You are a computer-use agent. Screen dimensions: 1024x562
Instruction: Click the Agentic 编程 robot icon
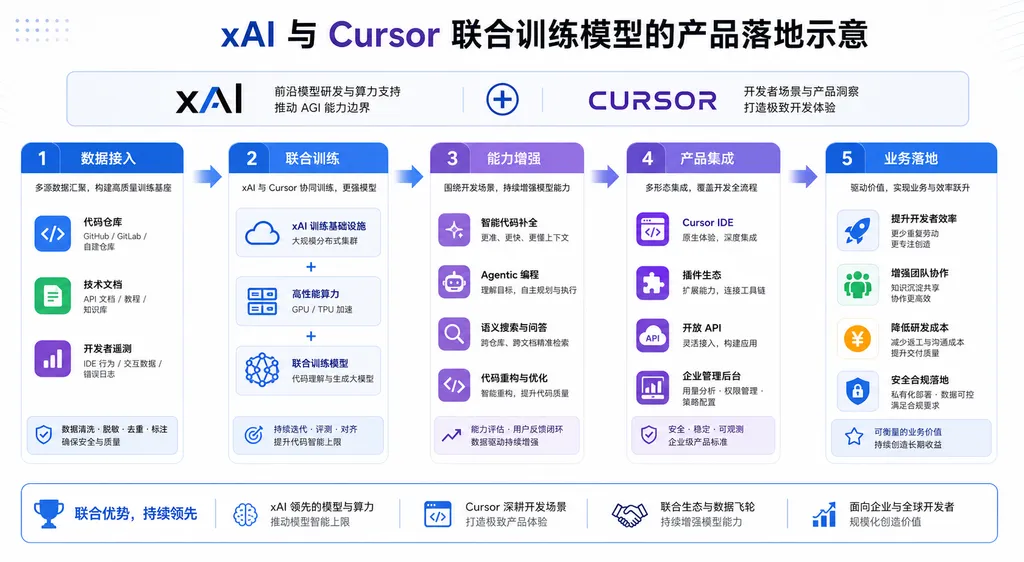[x=454, y=282]
